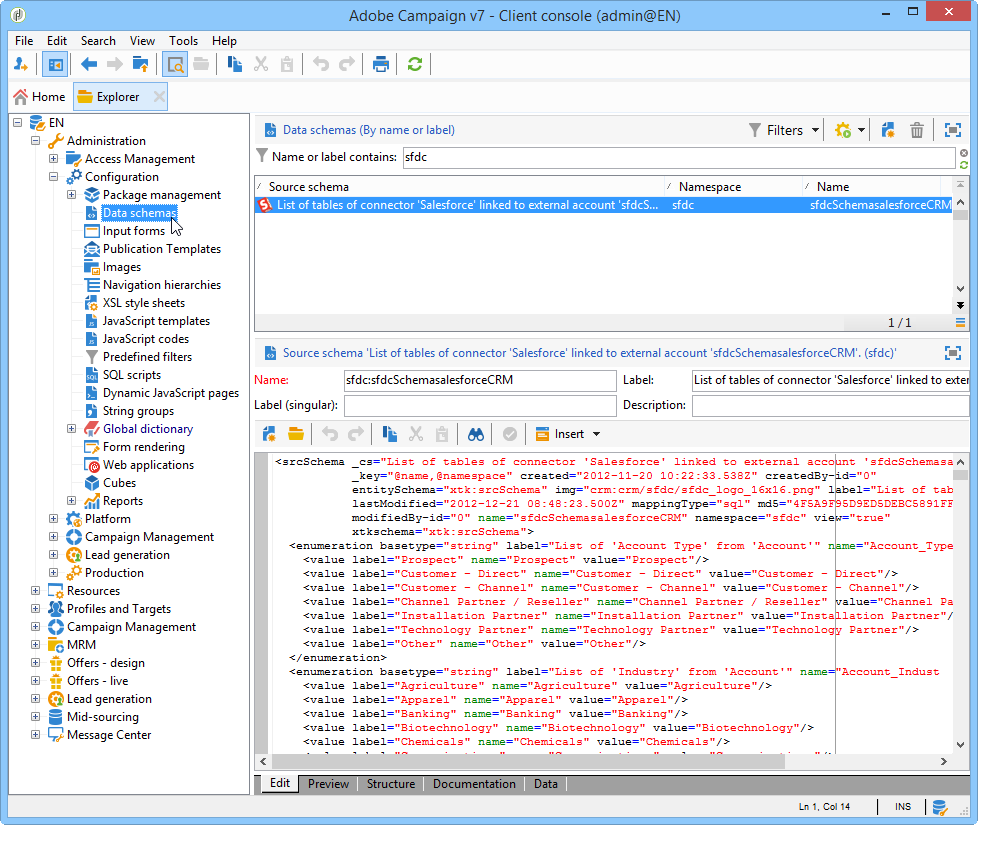Select JavaScript codes in the tree
Image resolution: width=1008 pixels, height=855 pixels.
145,339
